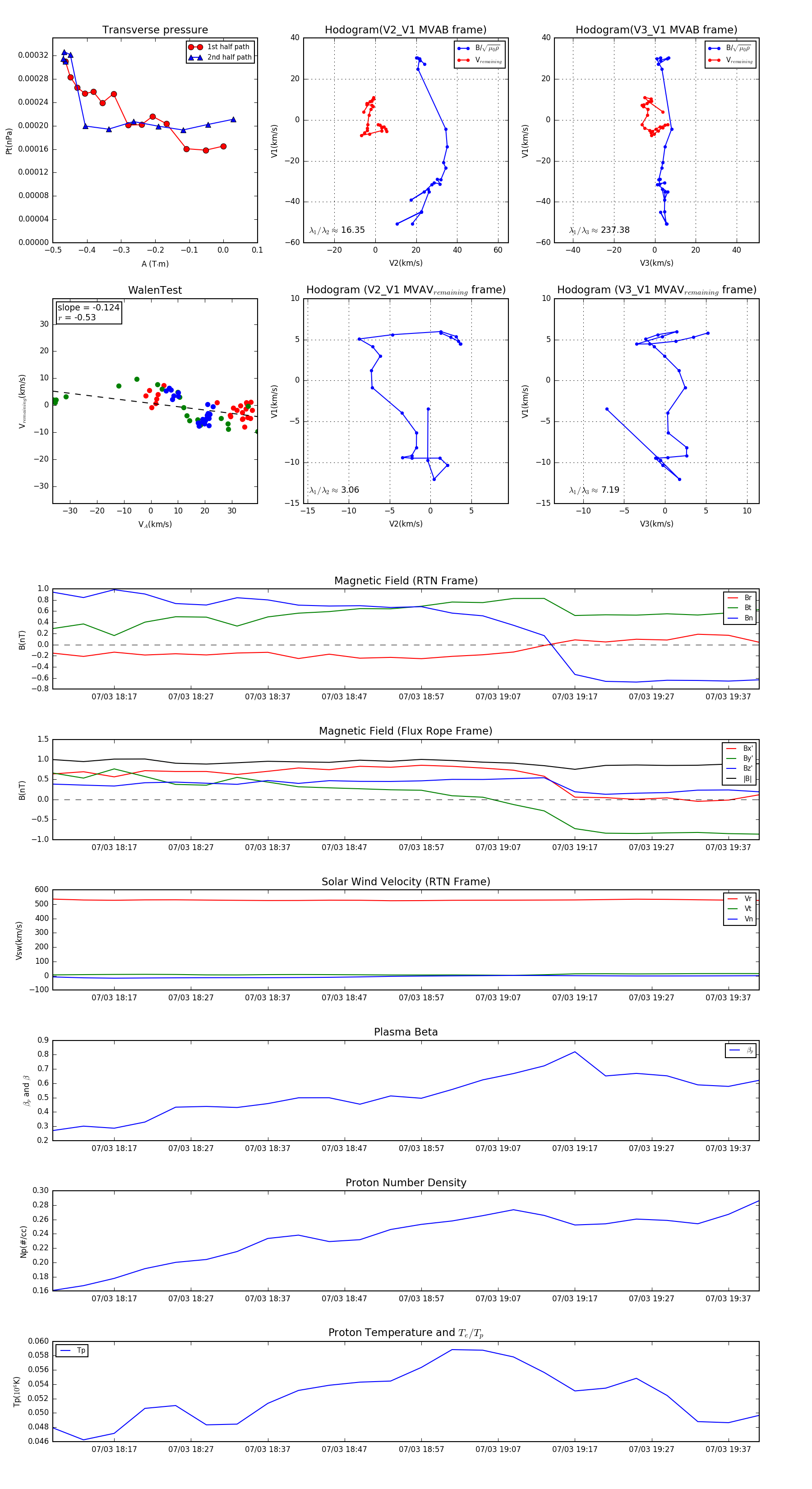Click the λ1/λ3 ≈ 237.38 annotation
Viewport: 812px width, 1489px height.
[600, 230]
